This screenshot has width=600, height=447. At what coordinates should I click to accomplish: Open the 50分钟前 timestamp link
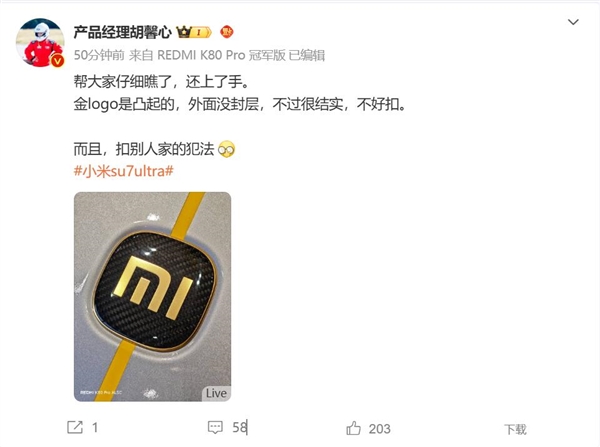[99, 55]
